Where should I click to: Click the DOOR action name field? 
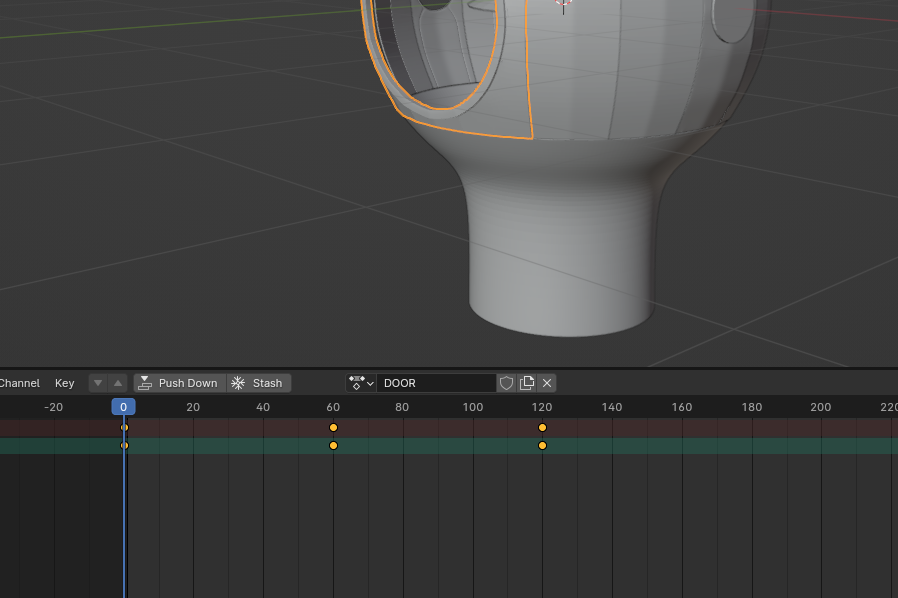tap(435, 383)
